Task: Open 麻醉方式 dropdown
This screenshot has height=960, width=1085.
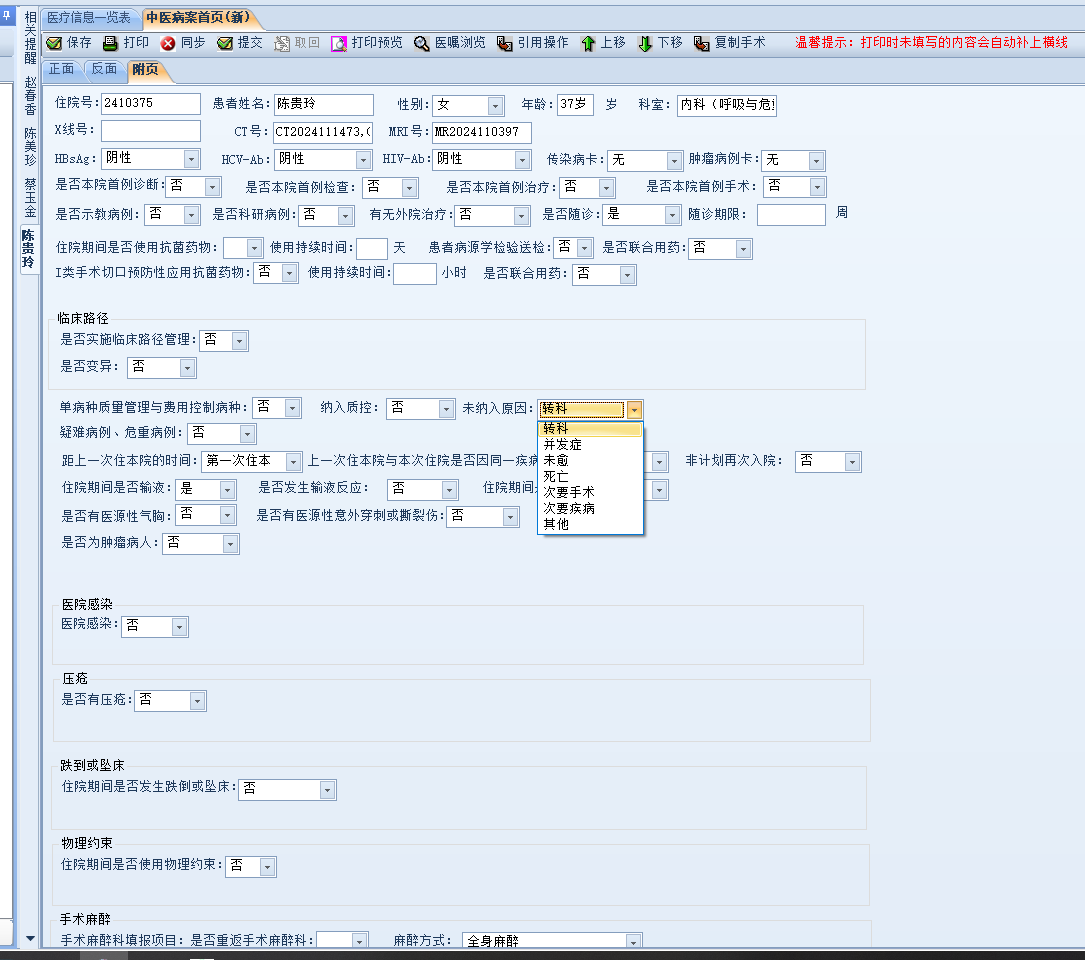Action: 632,941
